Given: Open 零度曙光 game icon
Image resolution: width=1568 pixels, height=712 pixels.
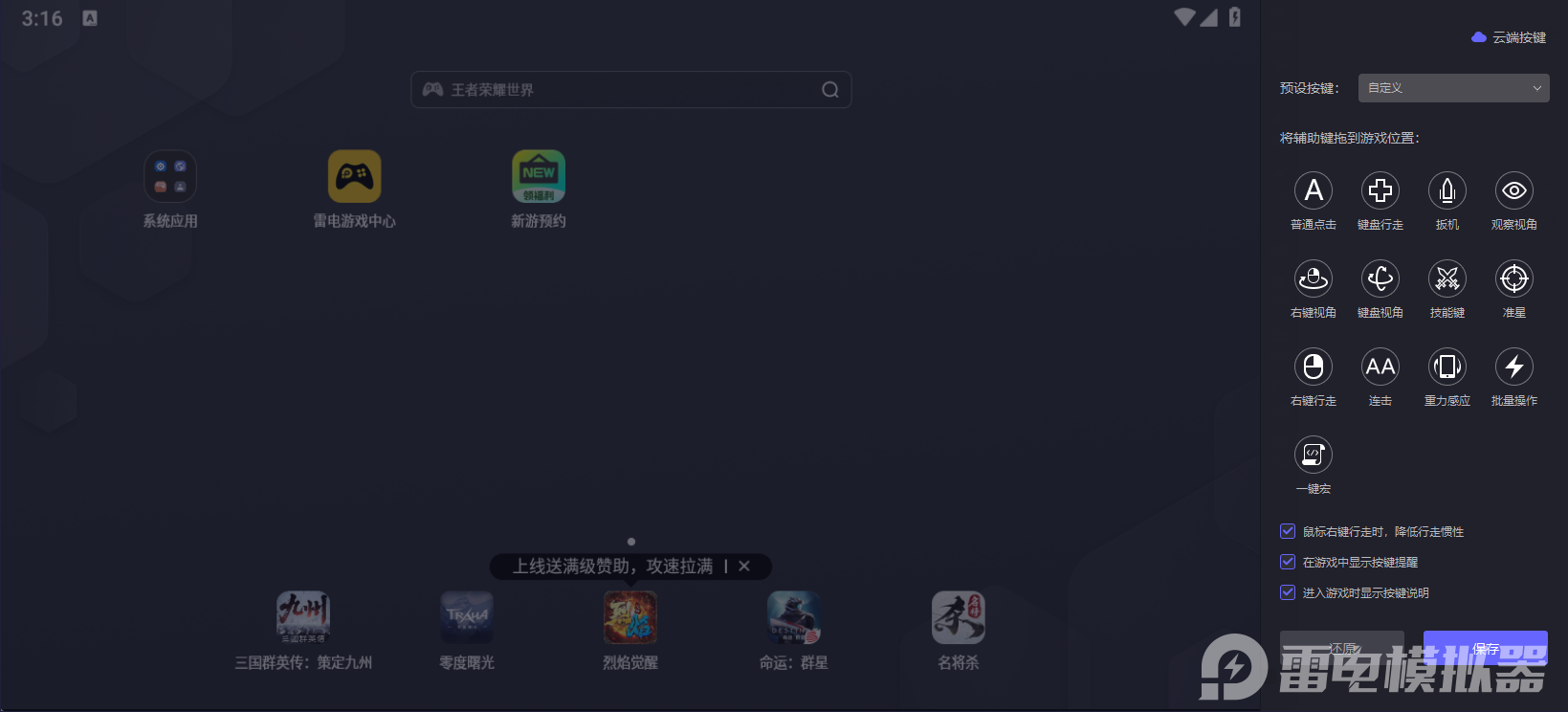Looking at the screenshot, I should tap(467, 617).
